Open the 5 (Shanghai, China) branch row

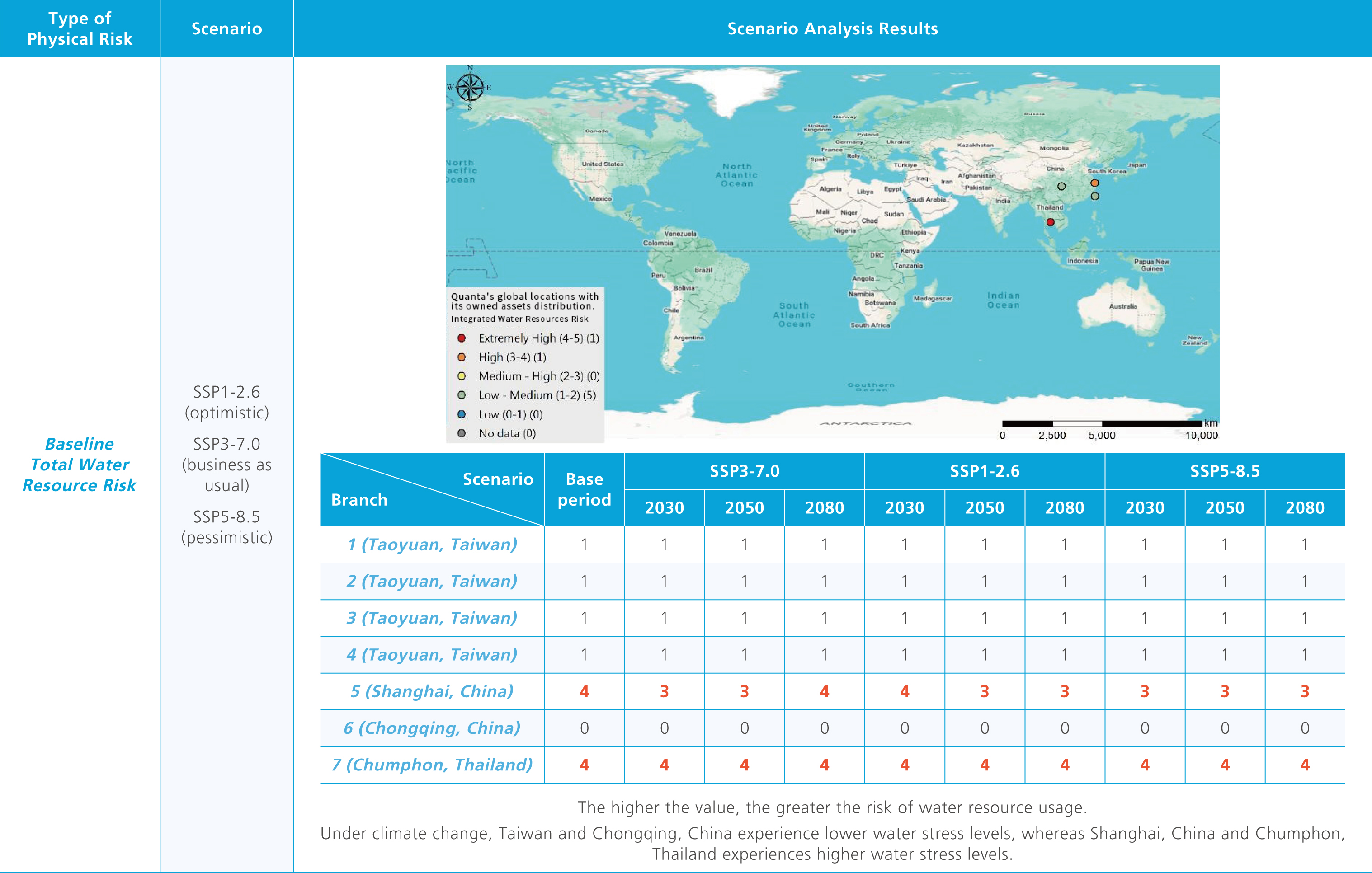click(431, 691)
